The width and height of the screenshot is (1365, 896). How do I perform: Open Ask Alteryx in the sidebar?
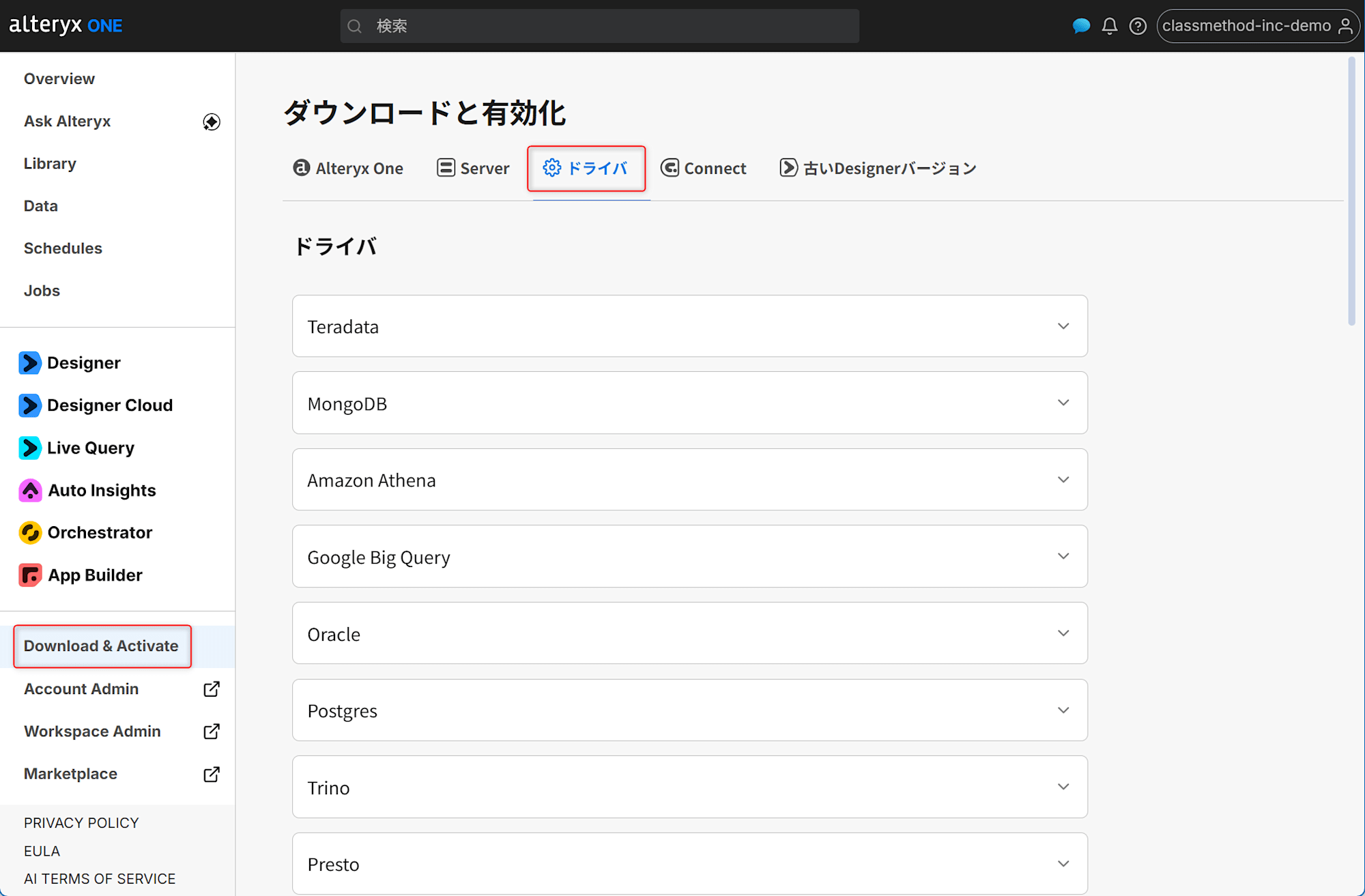[x=67, y=121]
